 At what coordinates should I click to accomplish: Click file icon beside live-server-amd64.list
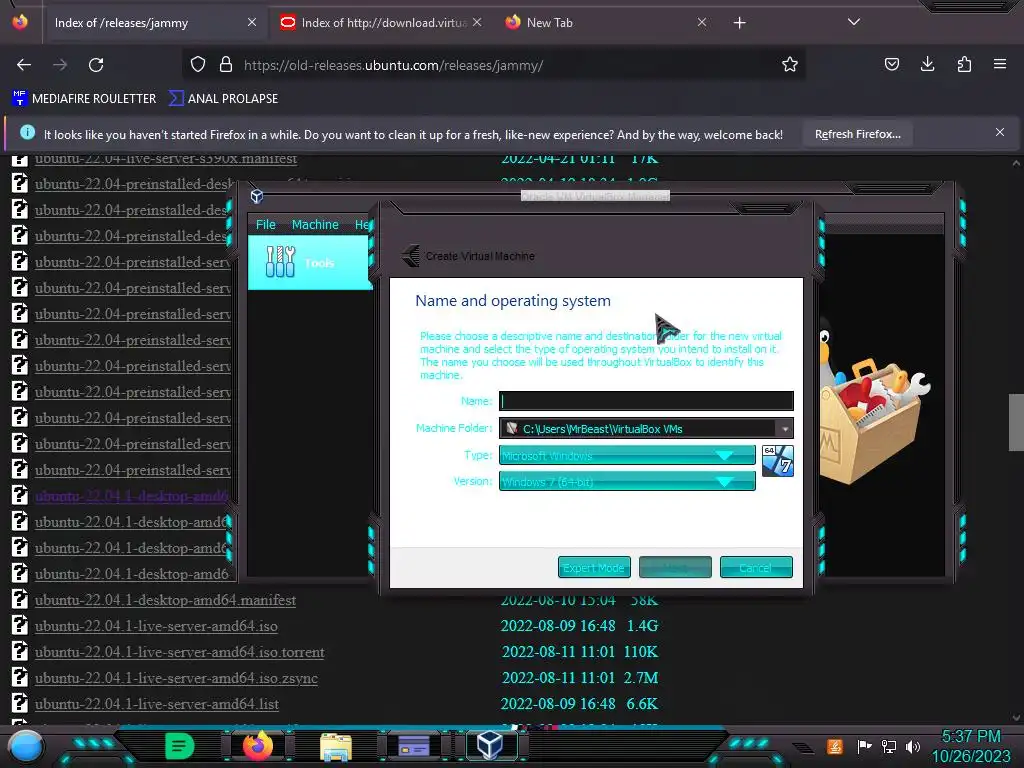(20, 703)
